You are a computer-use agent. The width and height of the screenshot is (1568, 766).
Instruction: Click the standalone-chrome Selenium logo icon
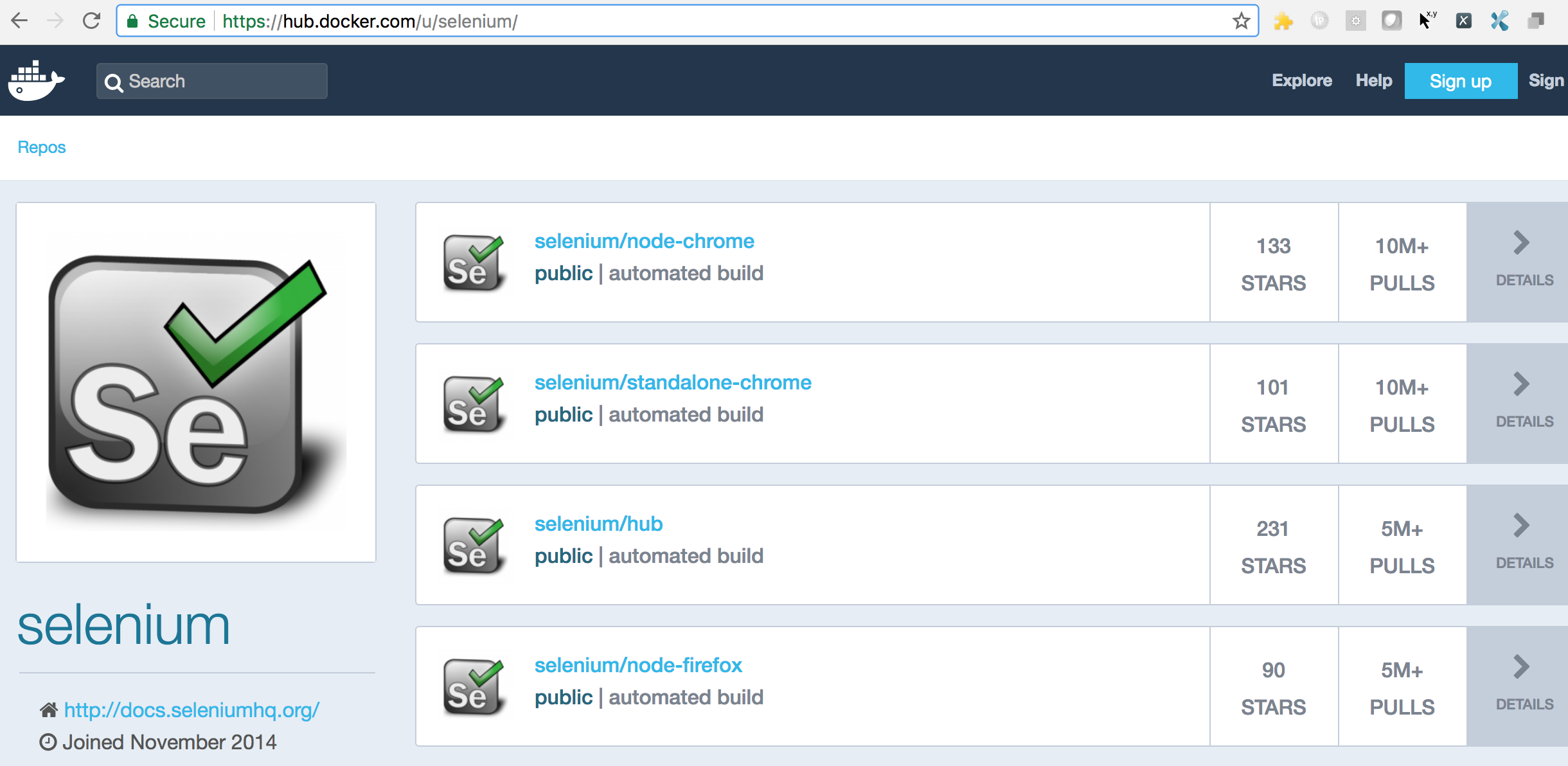[x=474, y=404]
